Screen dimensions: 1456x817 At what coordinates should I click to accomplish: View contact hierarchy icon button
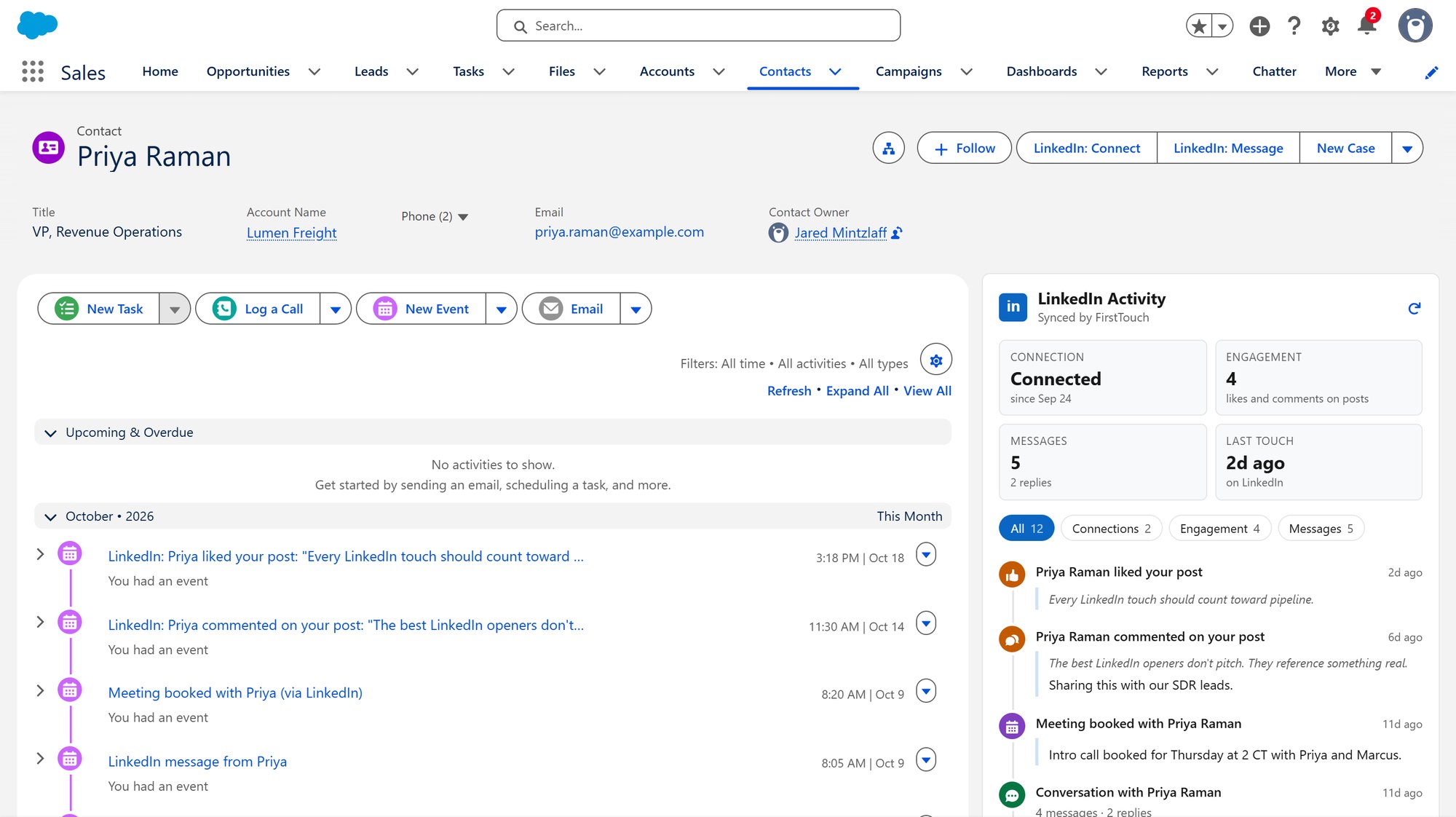pyautogui.click(x=888, y=149)
